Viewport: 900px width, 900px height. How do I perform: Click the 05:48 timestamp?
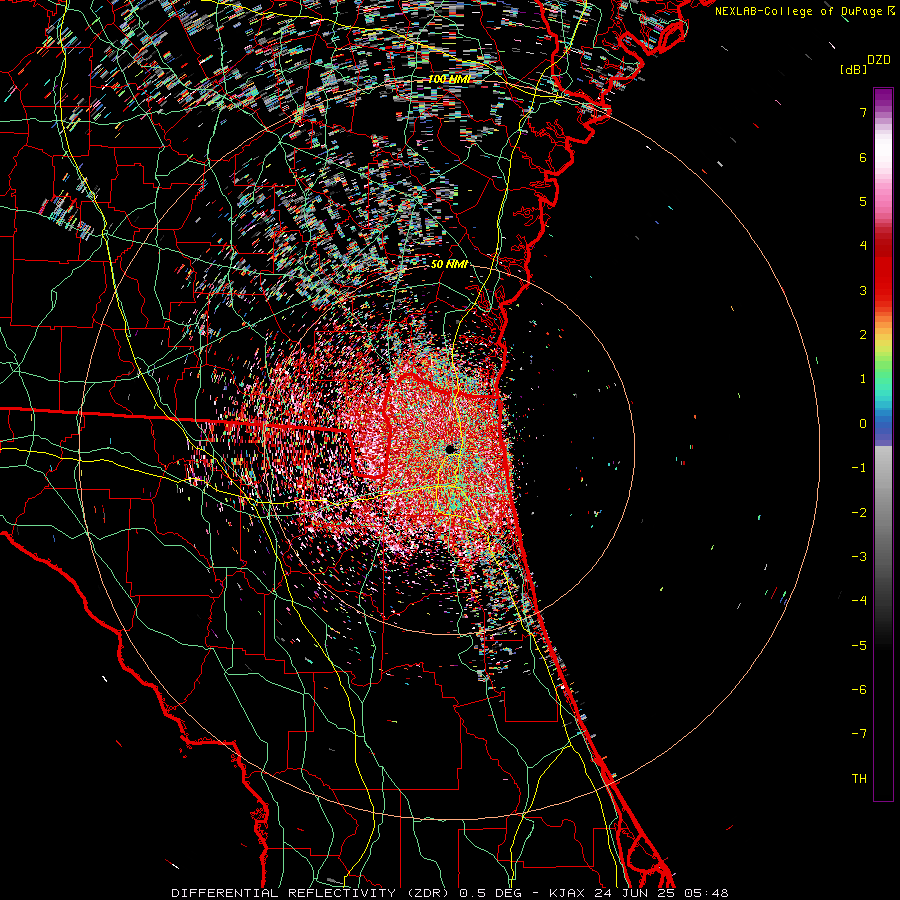pos(706,893)
